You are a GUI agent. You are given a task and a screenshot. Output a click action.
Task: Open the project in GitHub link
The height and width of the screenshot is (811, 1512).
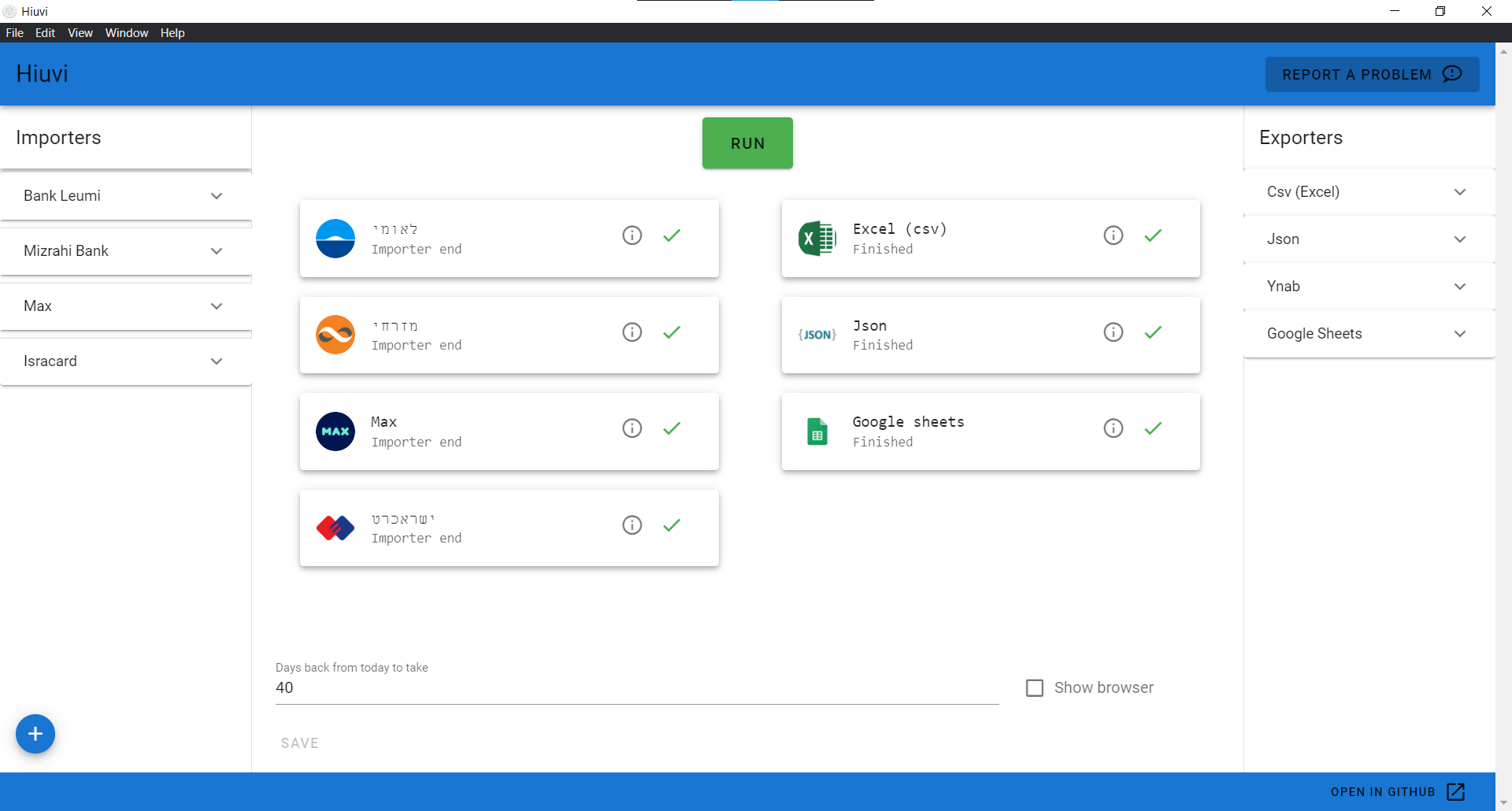pyautogui.click(x=1397, y=792)
